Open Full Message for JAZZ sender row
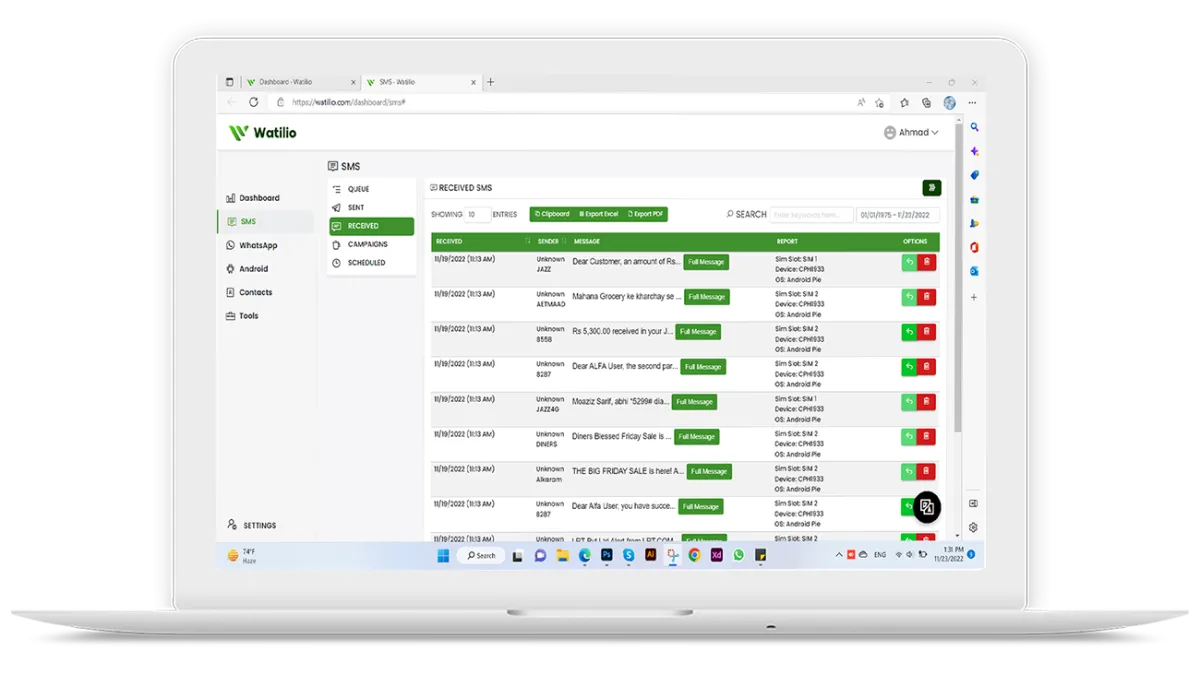Screen dimensions: 1200x674 click(x=706, y=262)
